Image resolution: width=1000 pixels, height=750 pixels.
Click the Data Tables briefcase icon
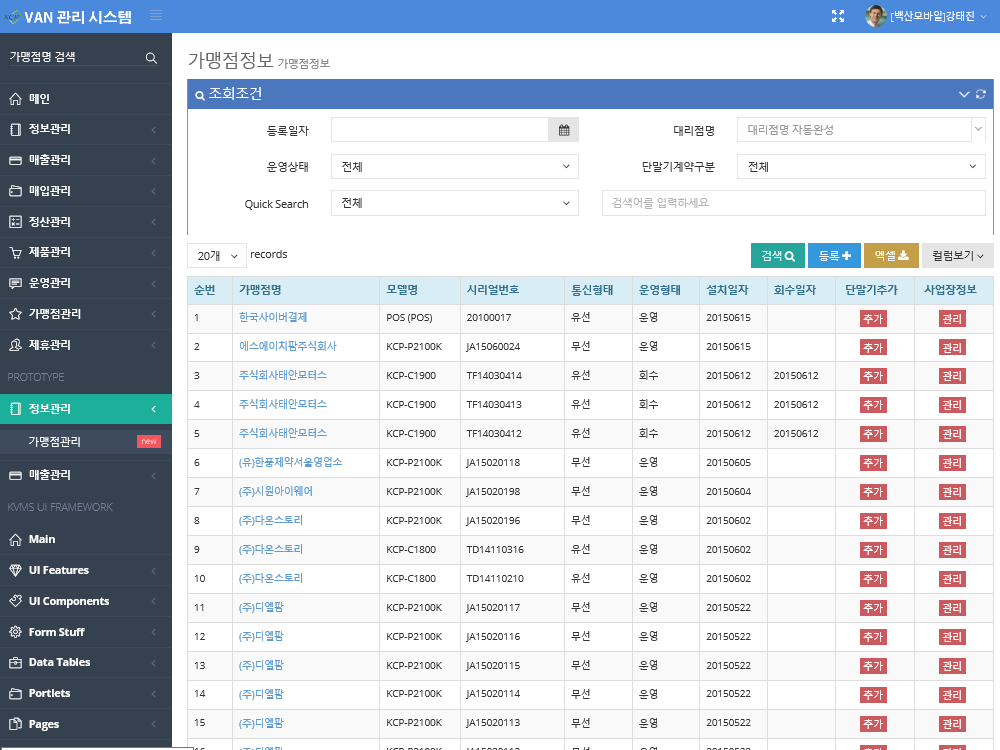tap(15, 663)
